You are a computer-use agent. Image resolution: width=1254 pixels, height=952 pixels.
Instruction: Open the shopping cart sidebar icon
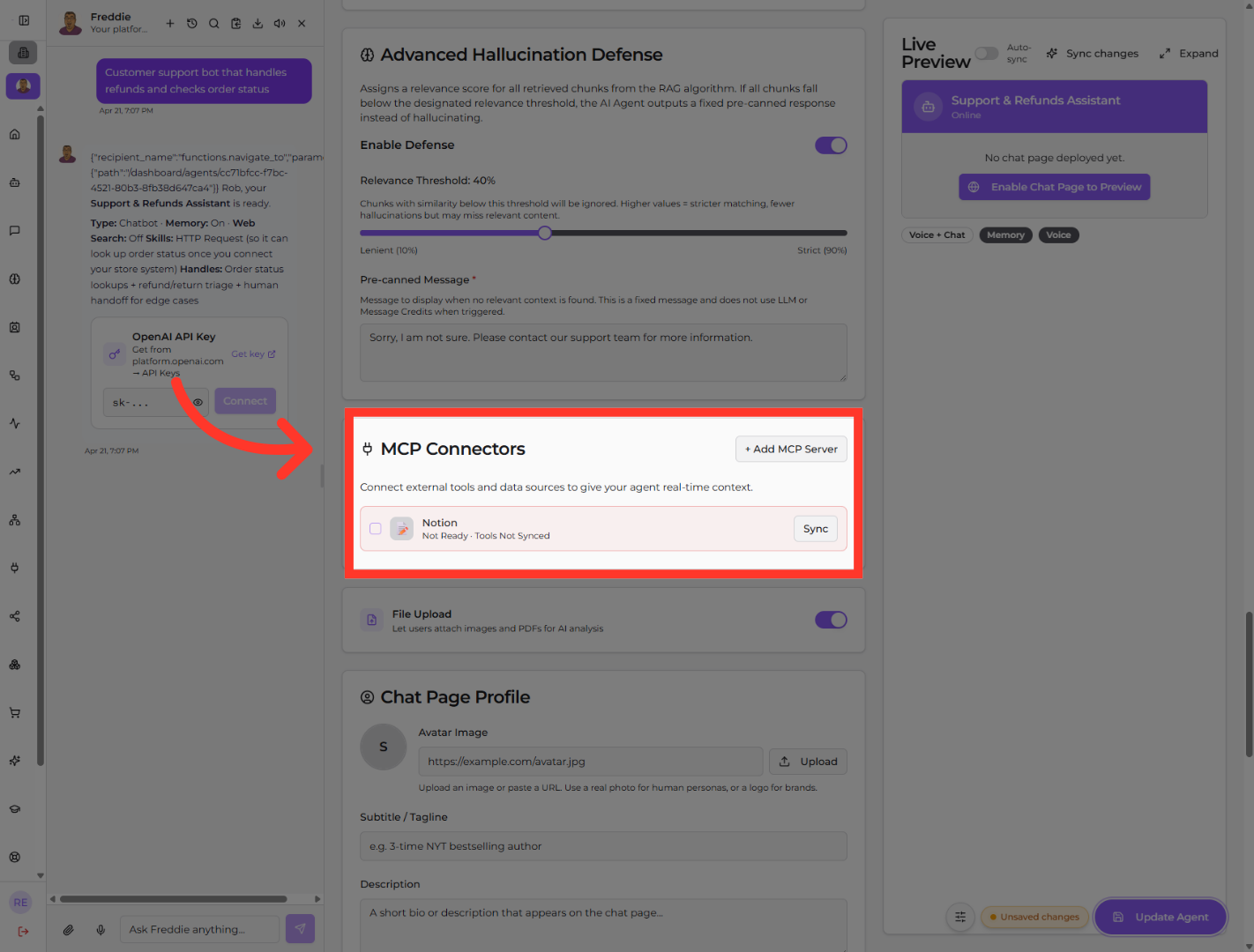[x=15, y=712]
